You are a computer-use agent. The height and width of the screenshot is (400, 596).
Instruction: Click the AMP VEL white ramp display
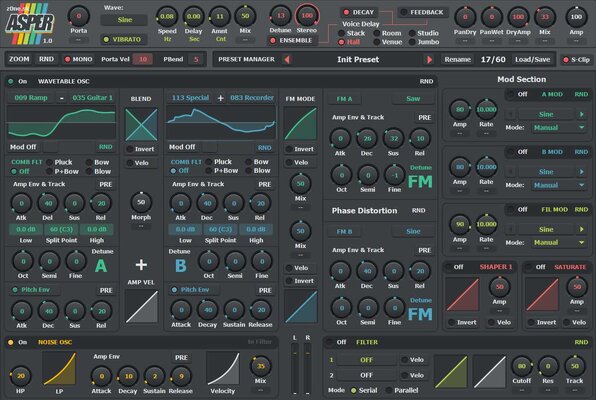click(x=141, y=306)
